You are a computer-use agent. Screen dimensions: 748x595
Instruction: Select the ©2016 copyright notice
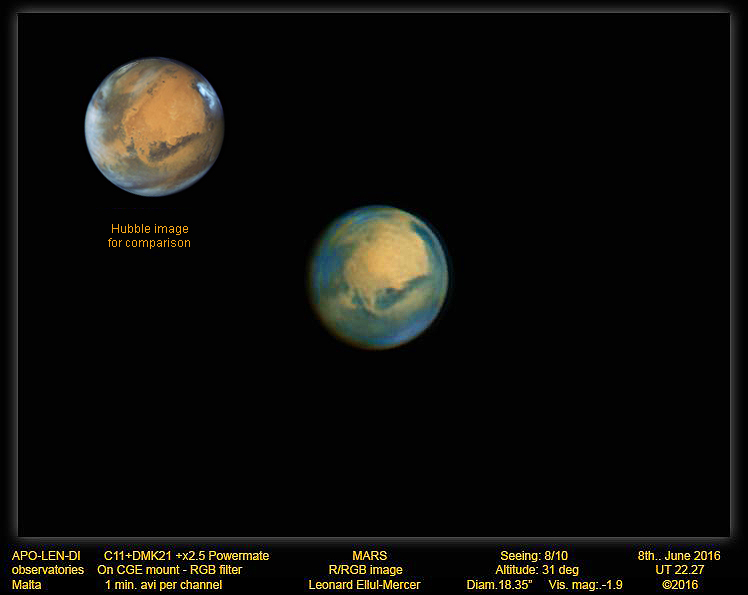click(x=680, y=585)
